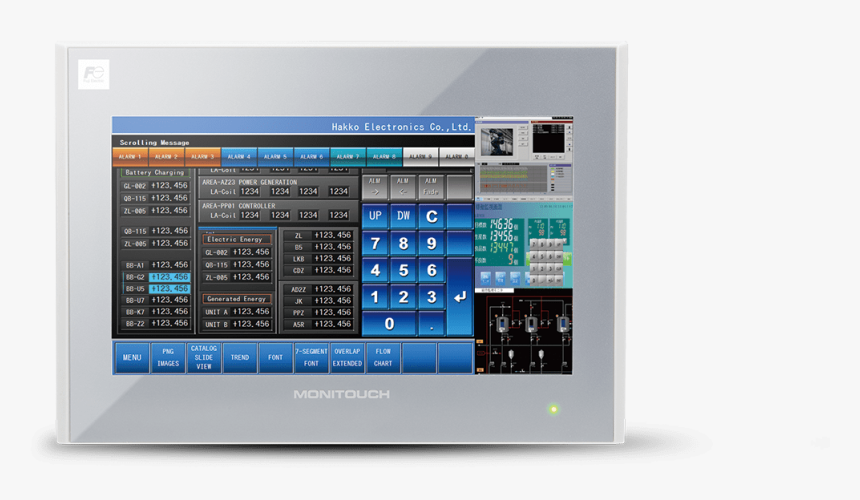
Task: Tap keypad digit 2
Action: [x=403, y=297]
